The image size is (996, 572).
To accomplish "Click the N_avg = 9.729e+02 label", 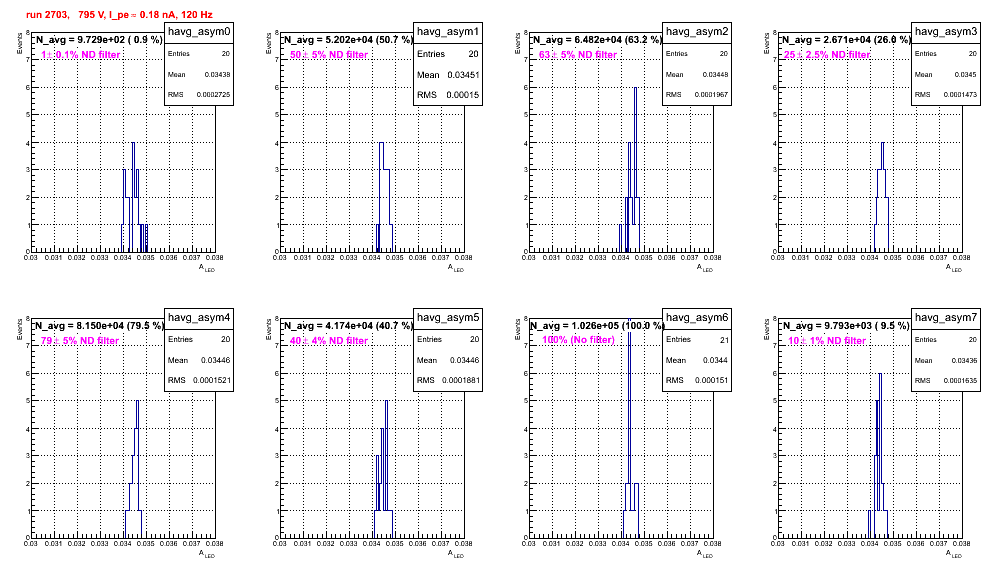I will (99, 40).
